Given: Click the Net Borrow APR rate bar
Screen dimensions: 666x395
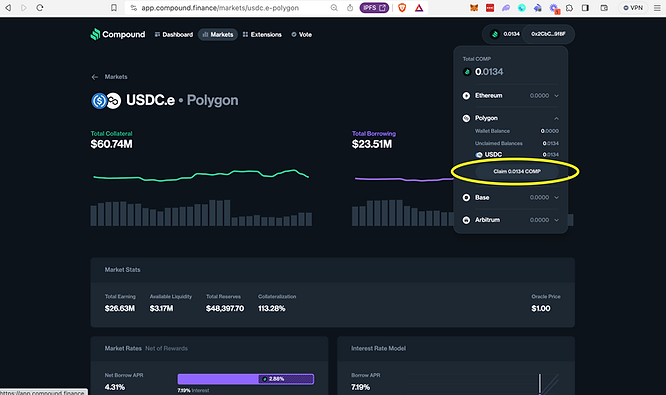Looking at the screenshot, I should 246,379.
